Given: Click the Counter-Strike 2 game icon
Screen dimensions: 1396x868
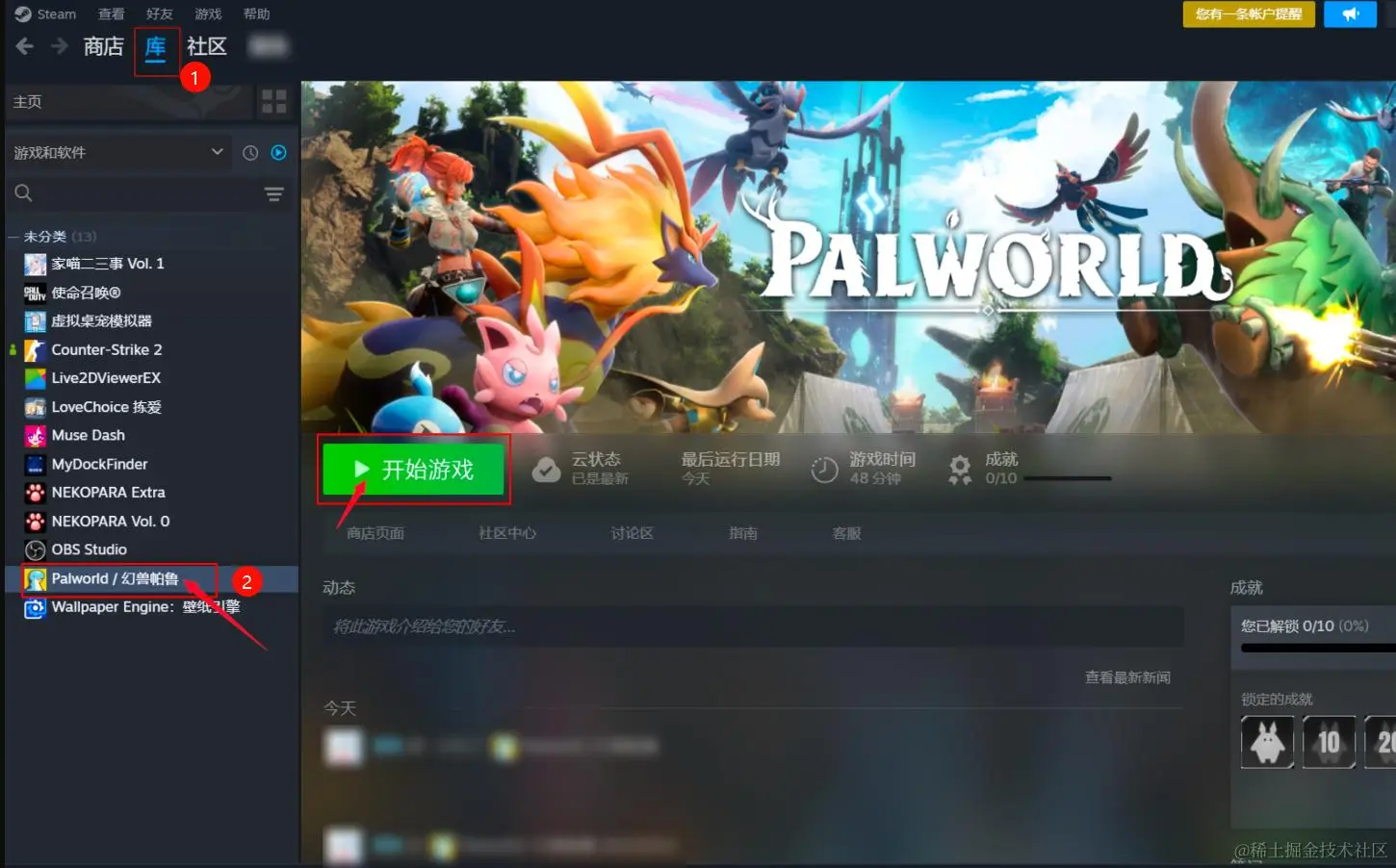Looking at the screenshot, I should [x=36, y=350].
